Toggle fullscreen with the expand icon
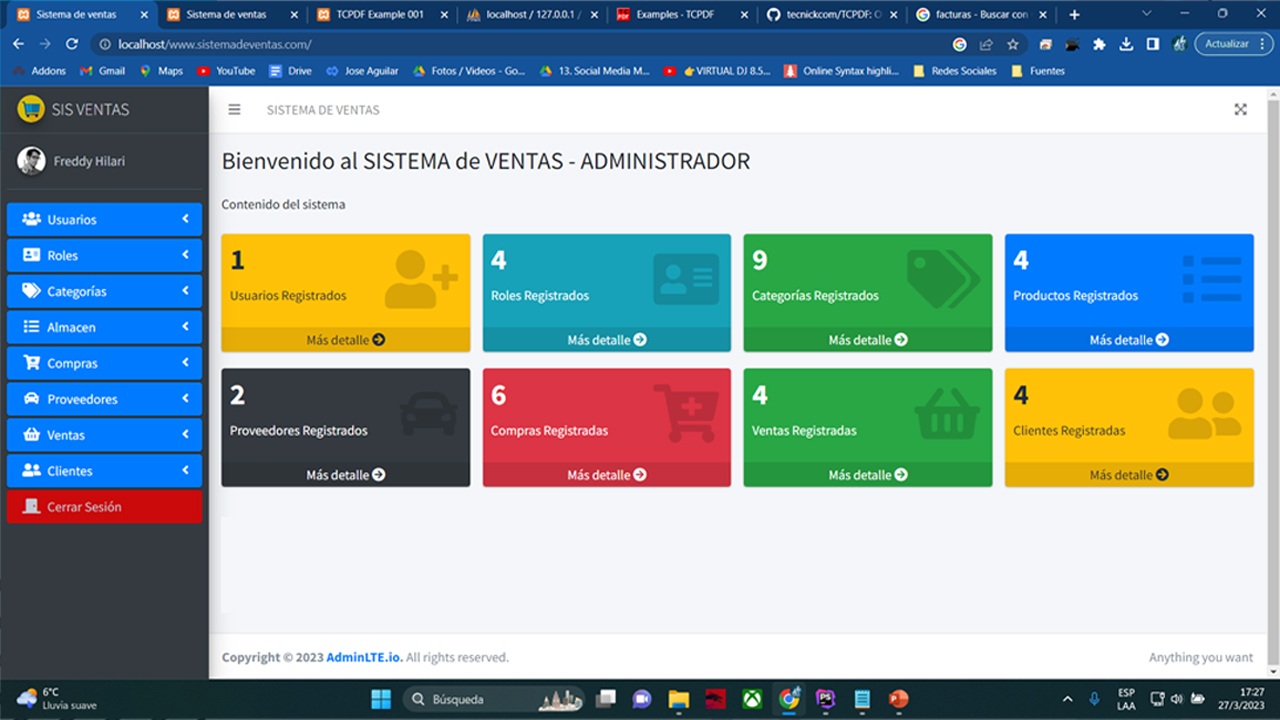This screenshot has width=1280, height=720. pyautogui.click(x=1240, y=110)
